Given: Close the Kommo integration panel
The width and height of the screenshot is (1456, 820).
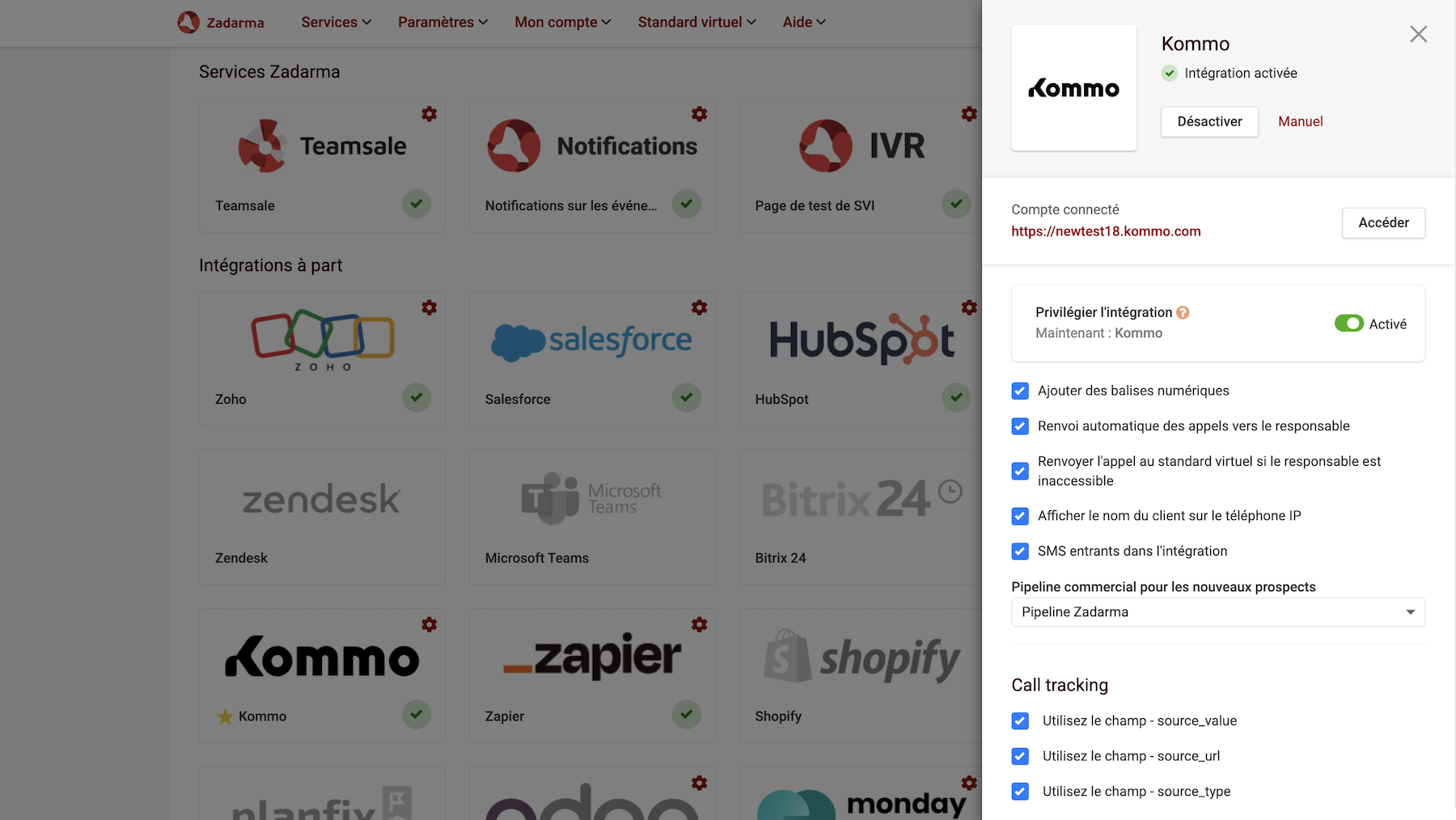Looking at the screenshot, I should click(x=1418, y=34).
